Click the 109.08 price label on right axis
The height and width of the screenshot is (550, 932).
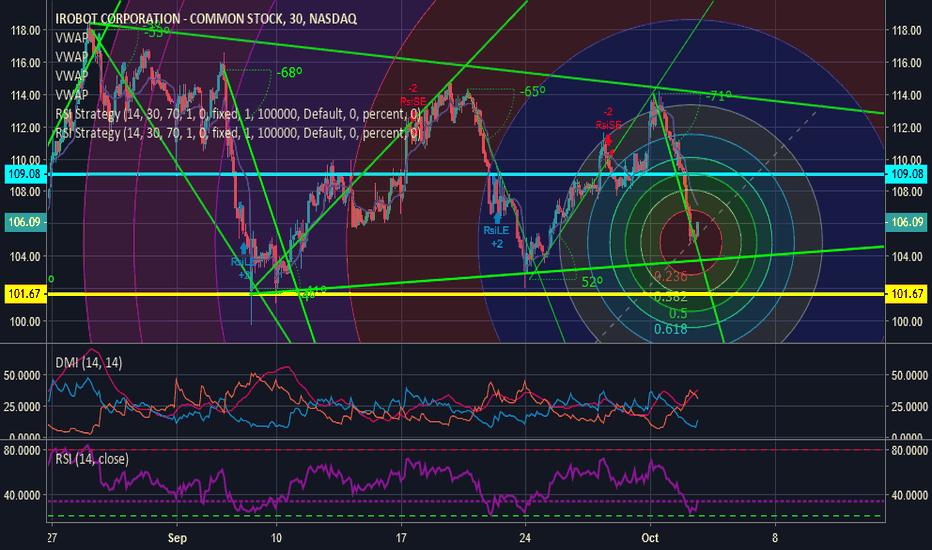(907, 174)
